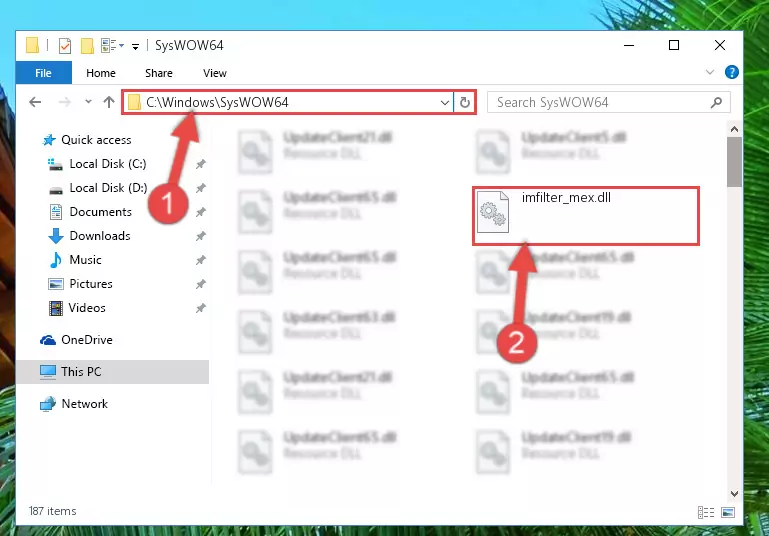
Task: Open Pictures in the navigation pane
Action: [x=80, y=284]
